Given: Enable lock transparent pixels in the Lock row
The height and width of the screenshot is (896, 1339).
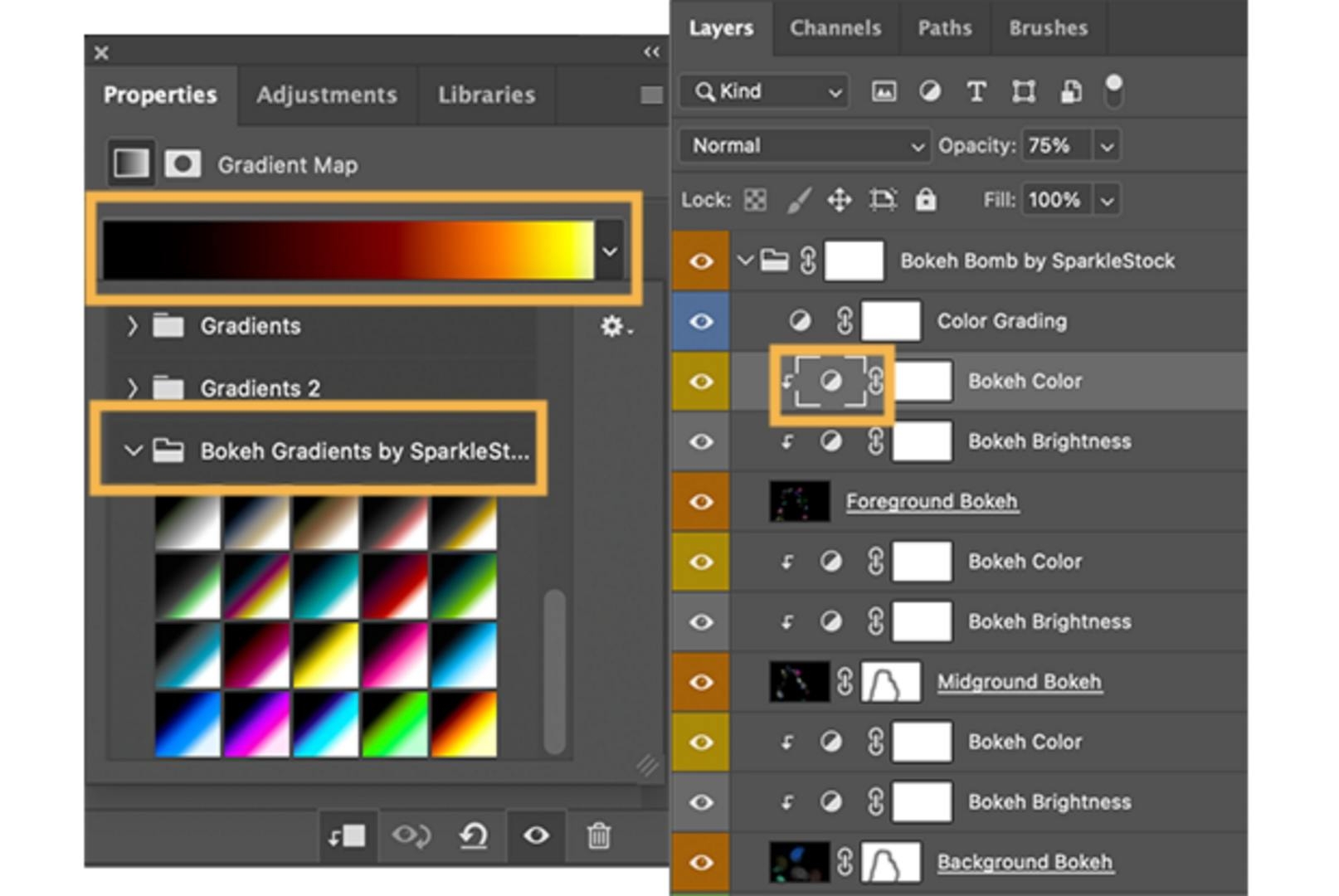Looking at the screenshot, I should tap(754, 199).
